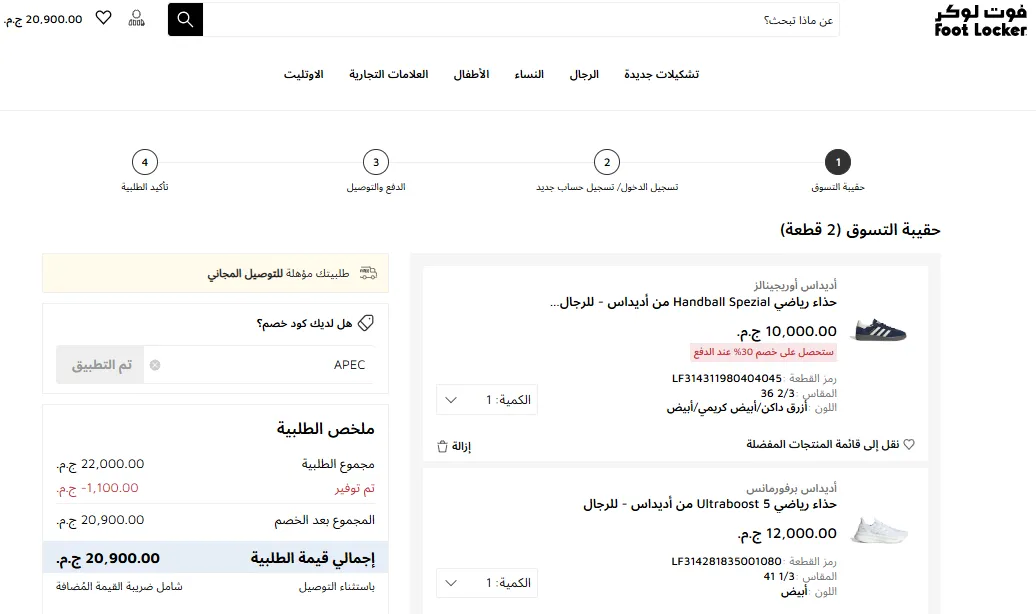This screenshot has width=1036, height=614.
Task: Open Ultraboost 5 shoe thumbnail
Action: 879,531
